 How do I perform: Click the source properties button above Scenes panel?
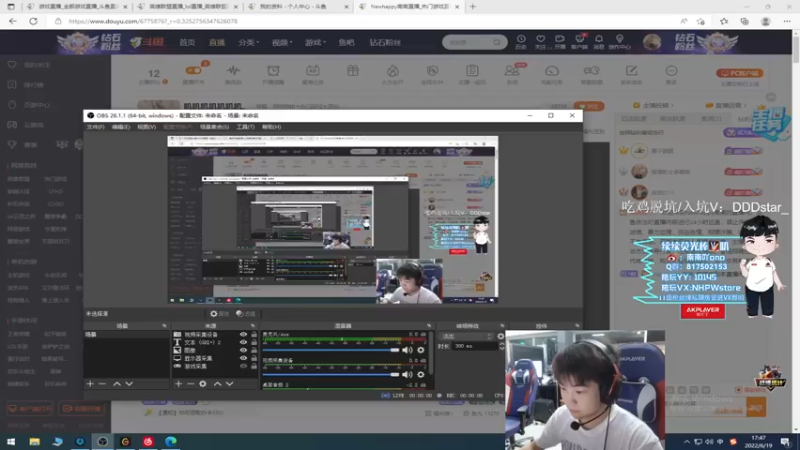219,314
